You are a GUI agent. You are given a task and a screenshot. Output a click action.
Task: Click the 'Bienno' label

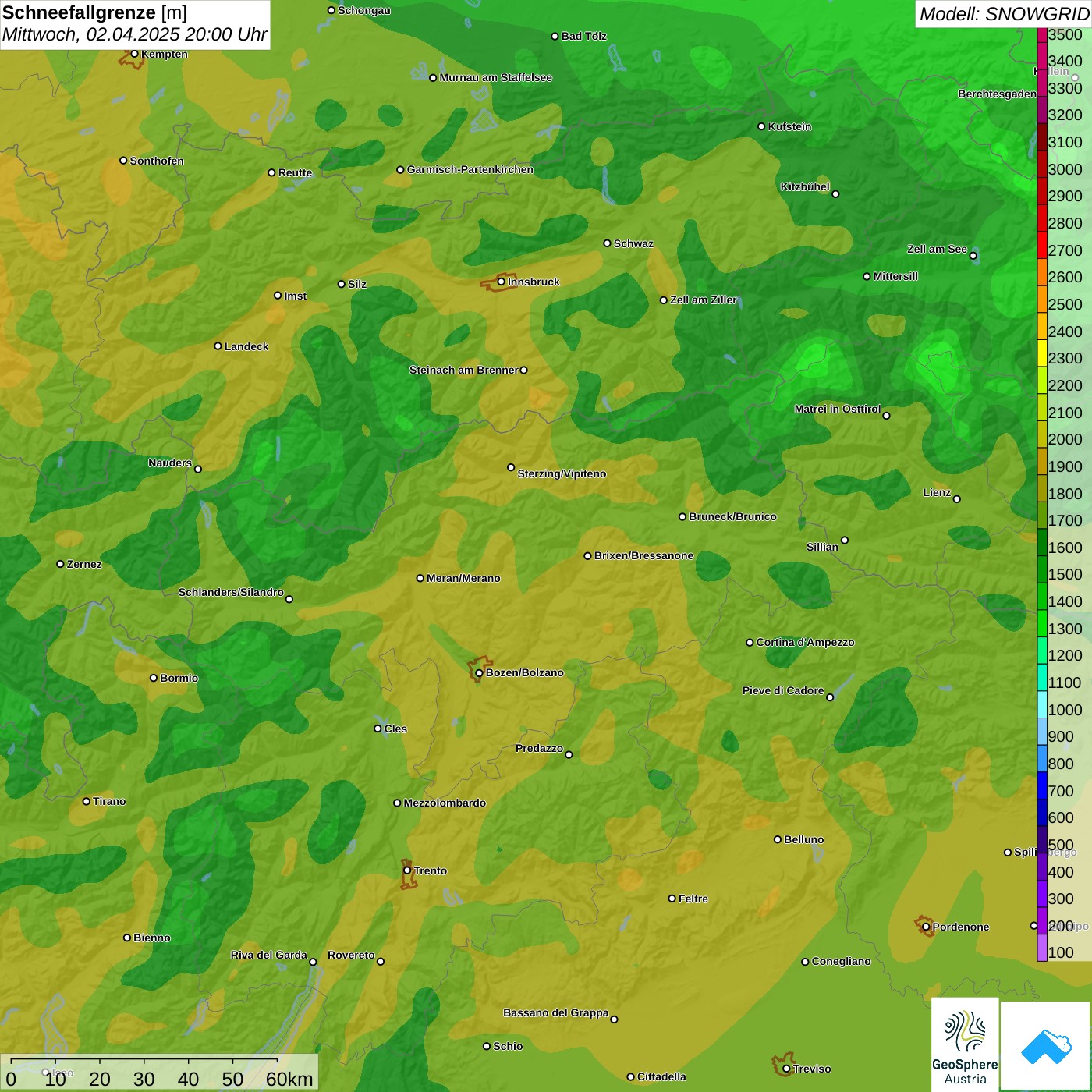point(151,938)
